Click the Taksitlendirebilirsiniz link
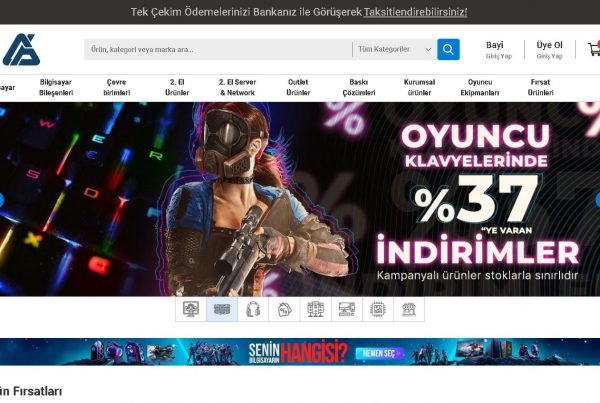Viewport: 600px width, 403px height. point(415,12)
